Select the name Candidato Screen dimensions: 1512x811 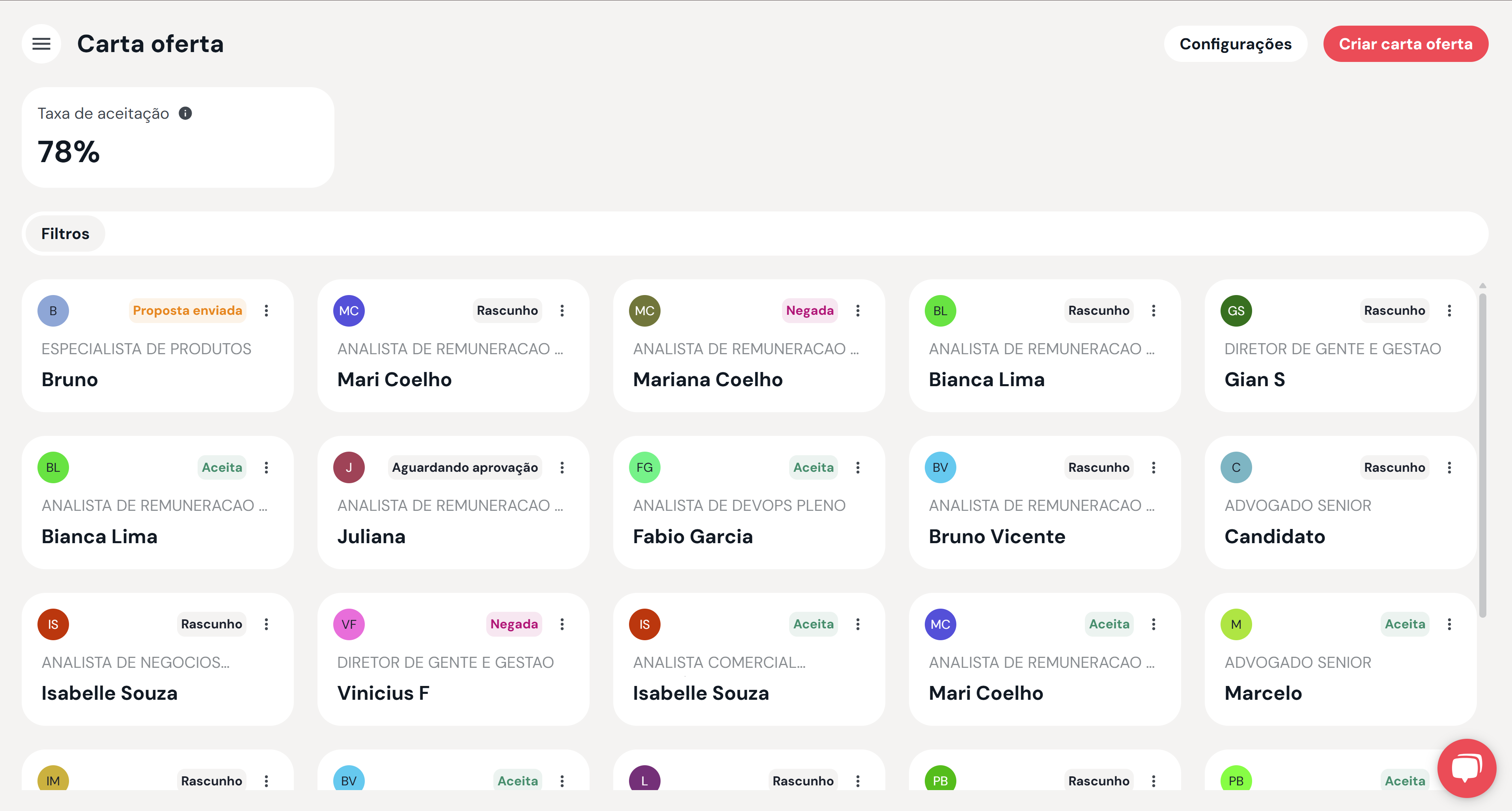click(1275, 537)
